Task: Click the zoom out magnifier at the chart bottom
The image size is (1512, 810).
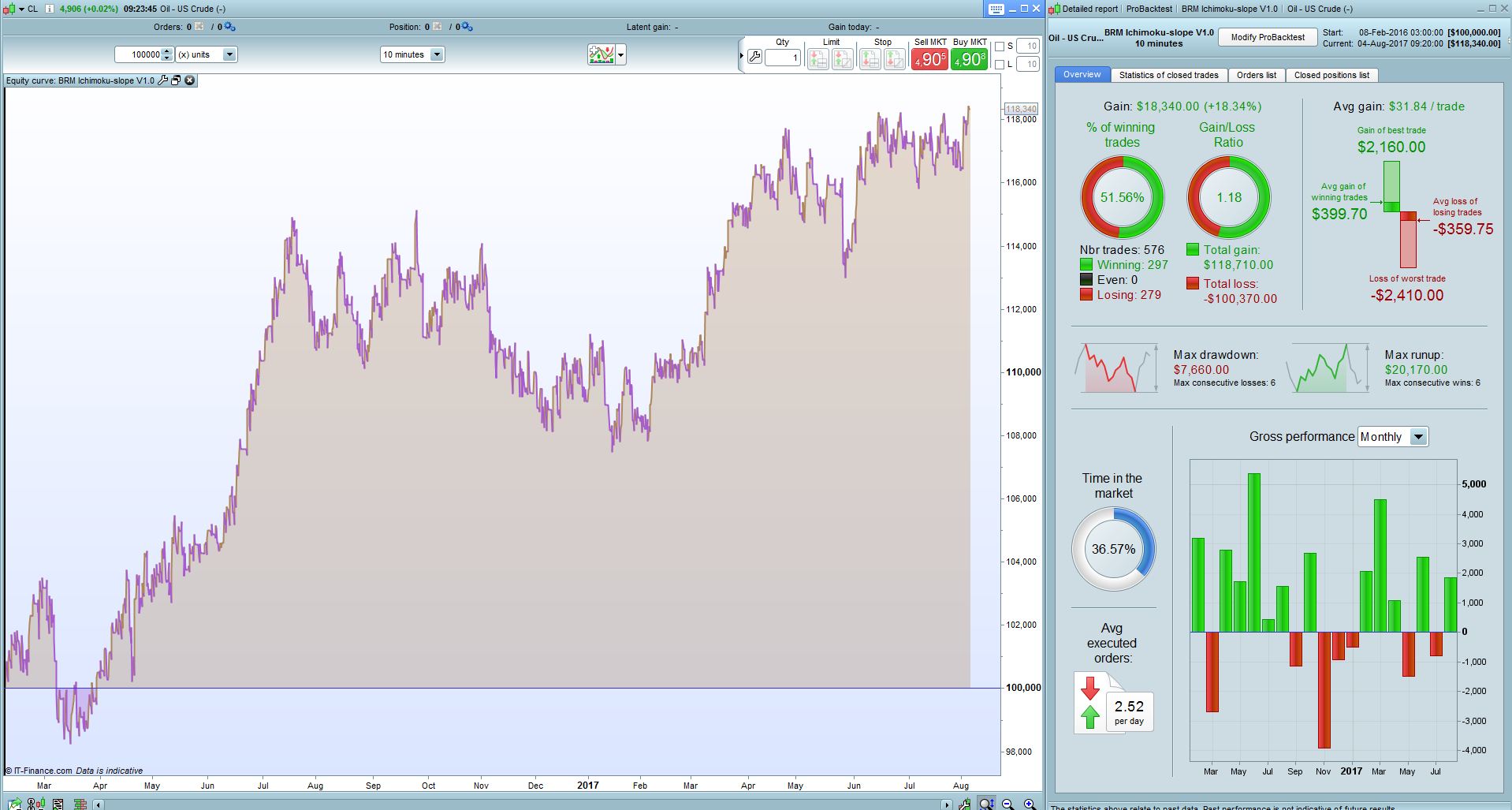Action: tap(1008, 804)
